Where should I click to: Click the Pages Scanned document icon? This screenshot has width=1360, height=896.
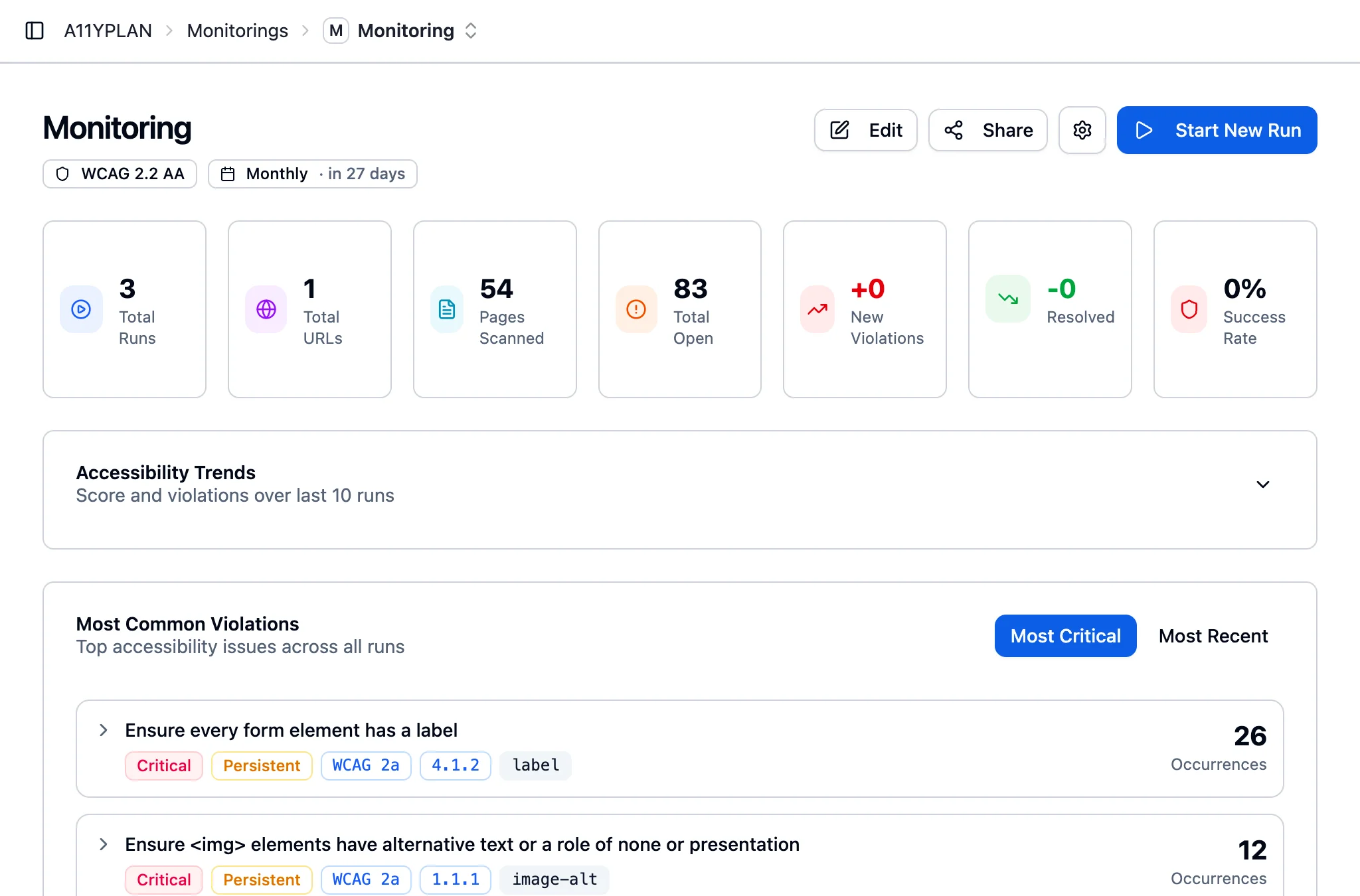point(447,309)
